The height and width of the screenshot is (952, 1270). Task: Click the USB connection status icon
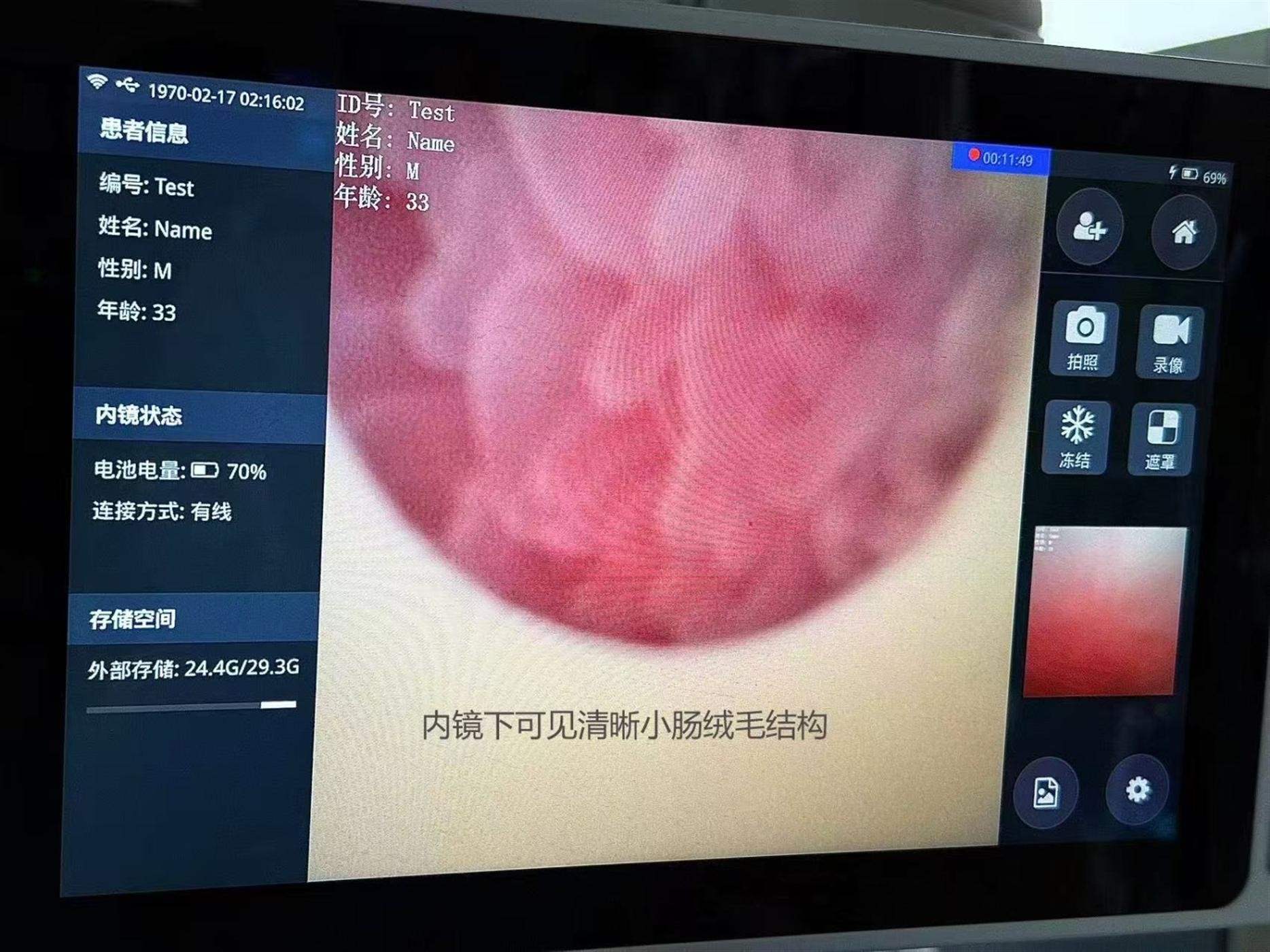127,85
